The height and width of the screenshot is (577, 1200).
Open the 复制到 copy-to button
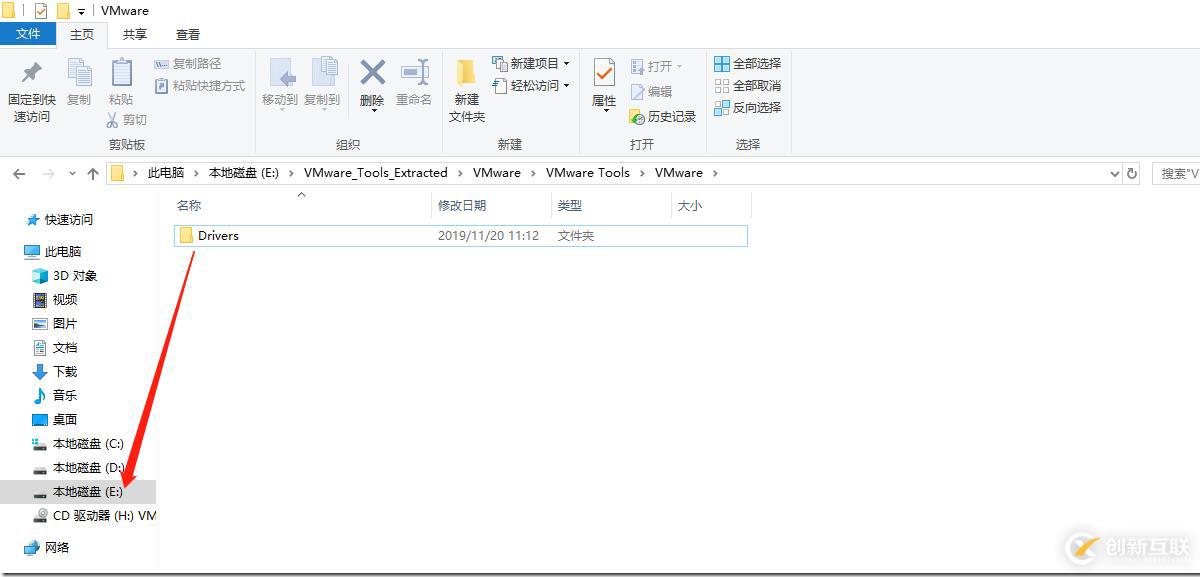click(x=322, y=82)
